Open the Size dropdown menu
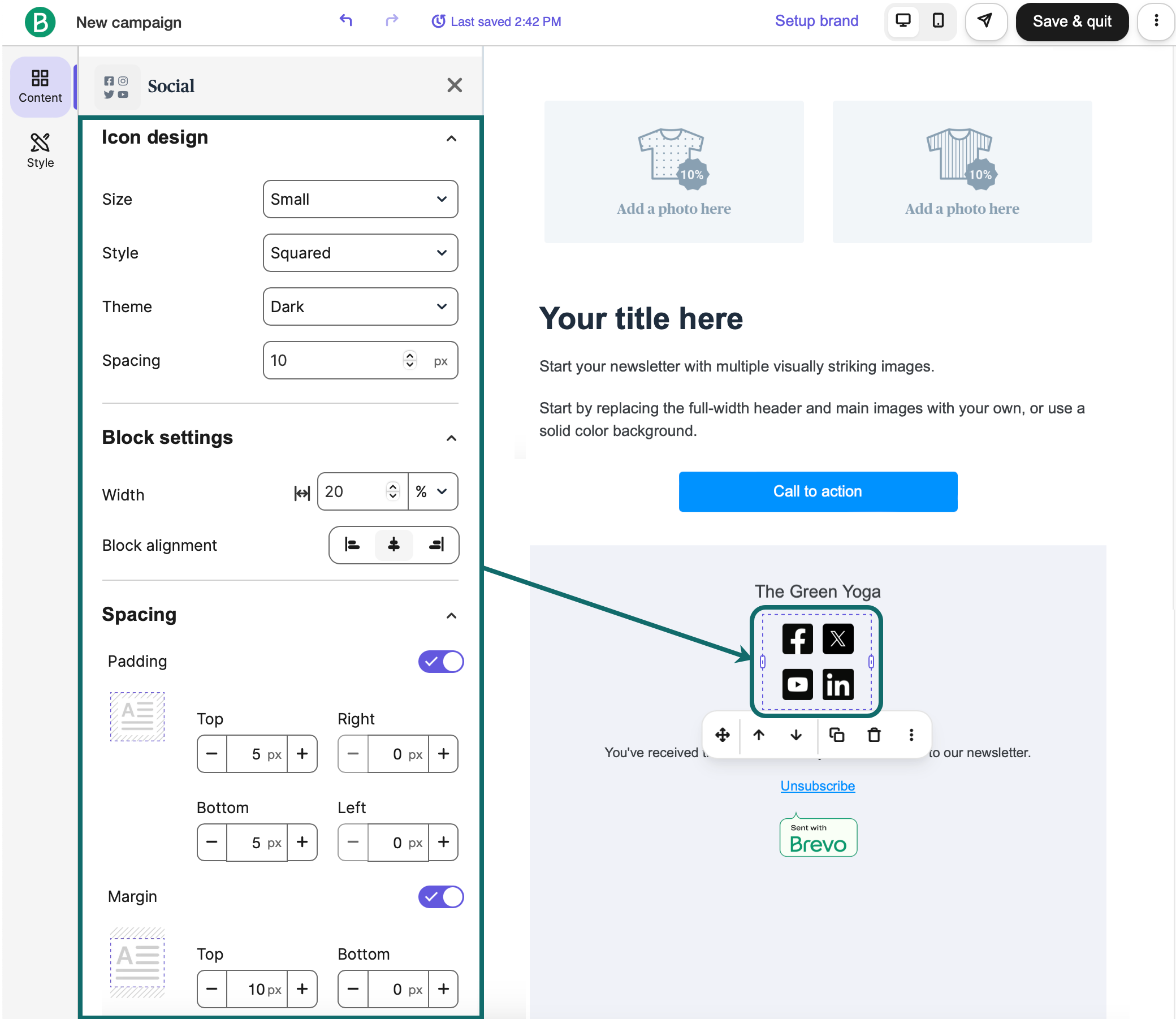Image resolution: width=1176 pixels, height=1019 pixels. 358,199
